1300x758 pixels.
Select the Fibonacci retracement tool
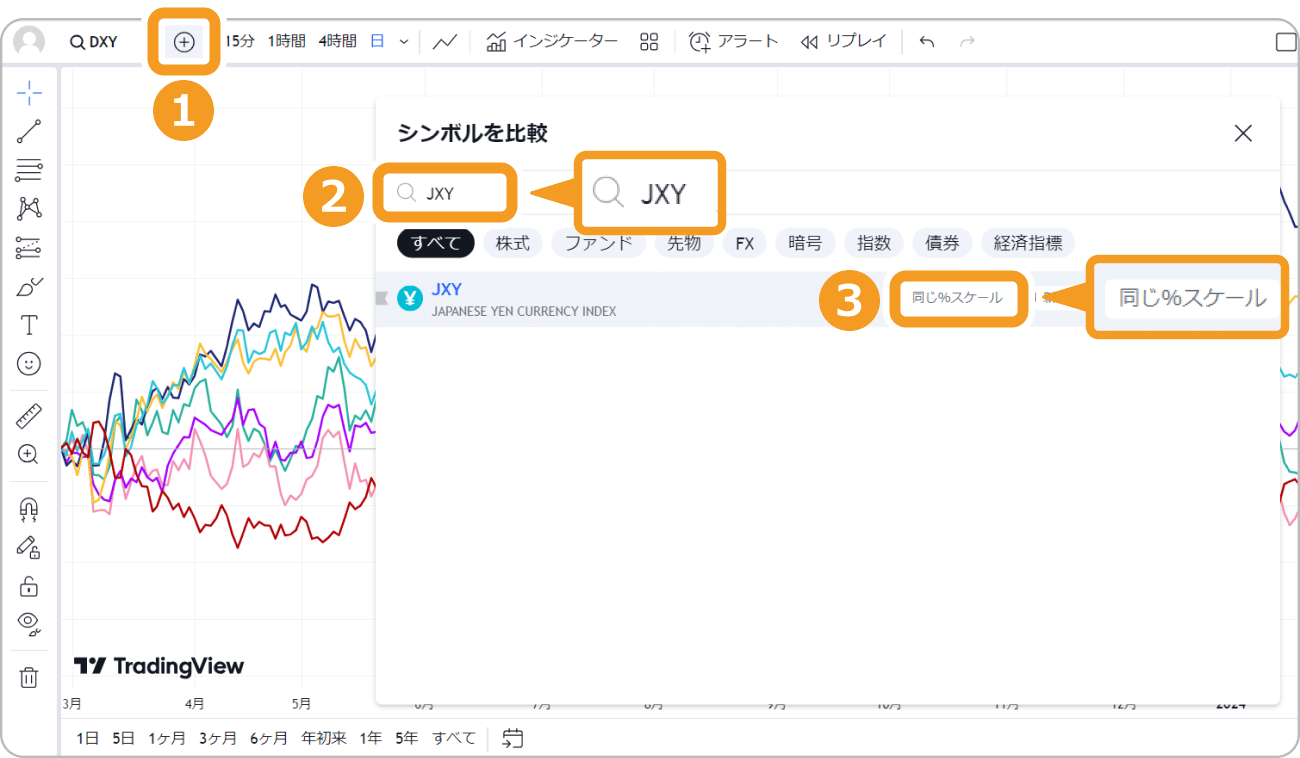coord(29,170)
